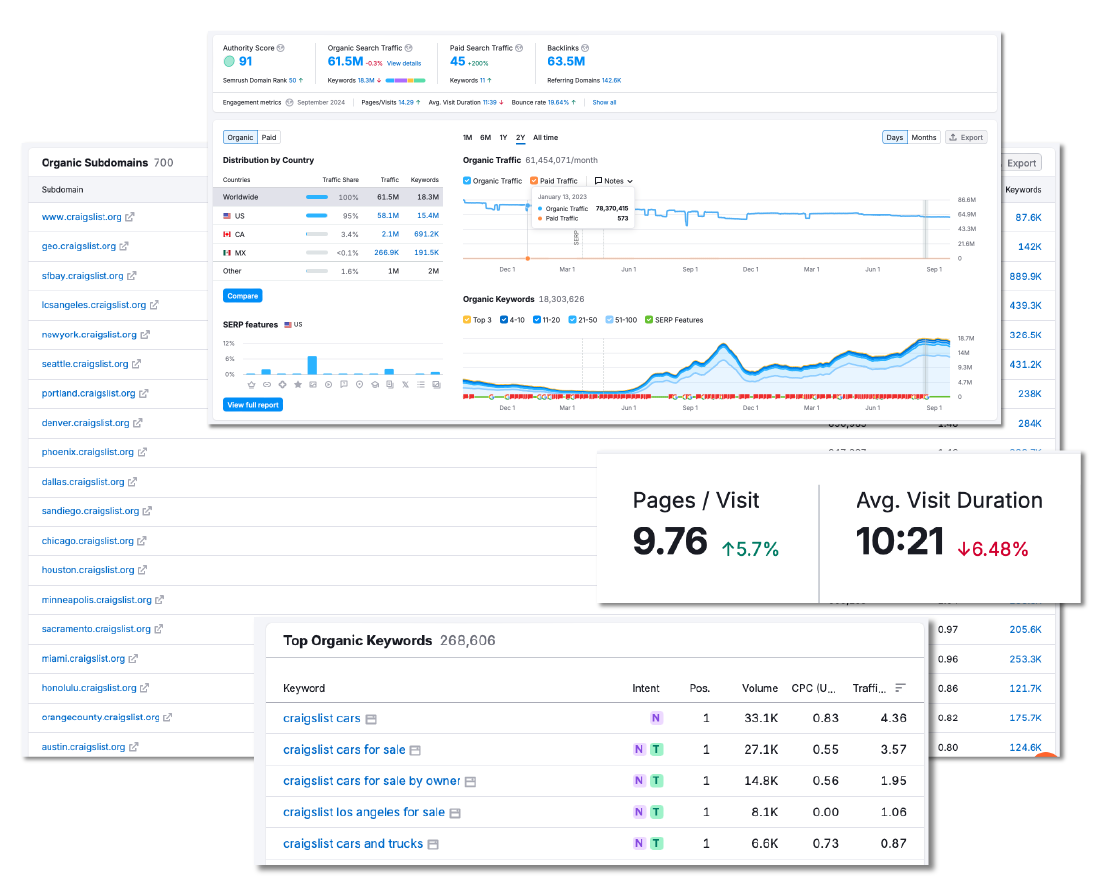The width and height of the screenshot is (1100, 883).
Task: Switch to the Paid tab
Action: click(x=269, y=137)
